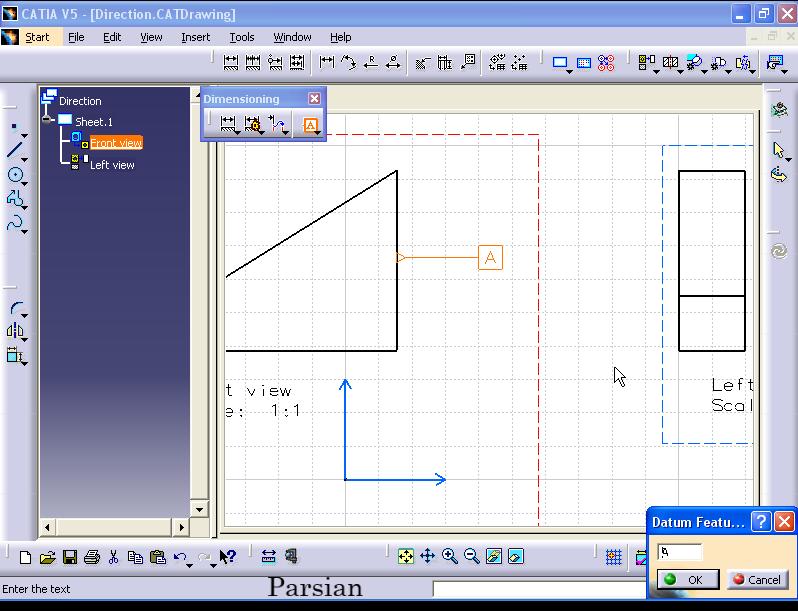Collapse the Sheet.1 tree node
The width and height of the screenshot is (798, 611).
[x=48, y=120]
